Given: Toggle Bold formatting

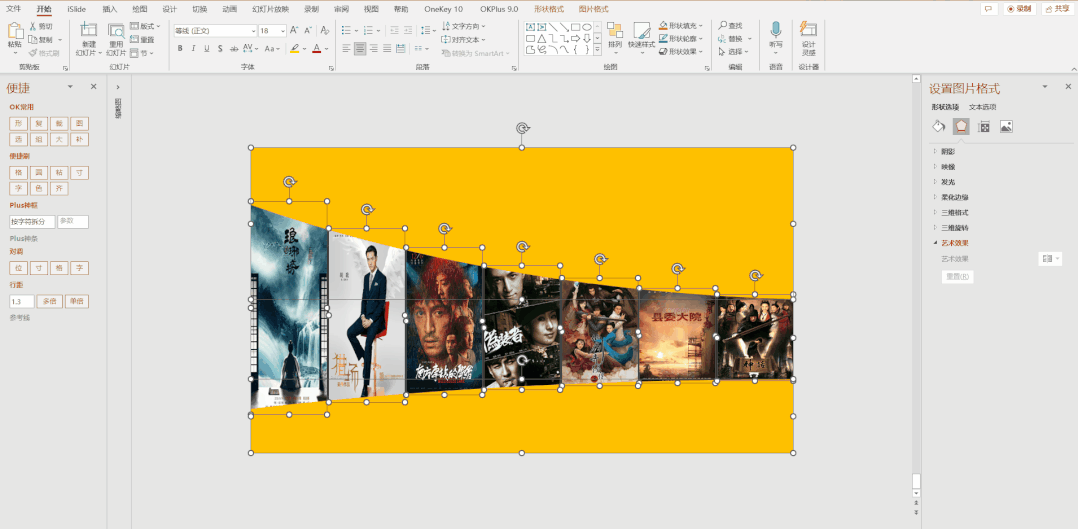Looking at the screenshot, I should point(180,49).
